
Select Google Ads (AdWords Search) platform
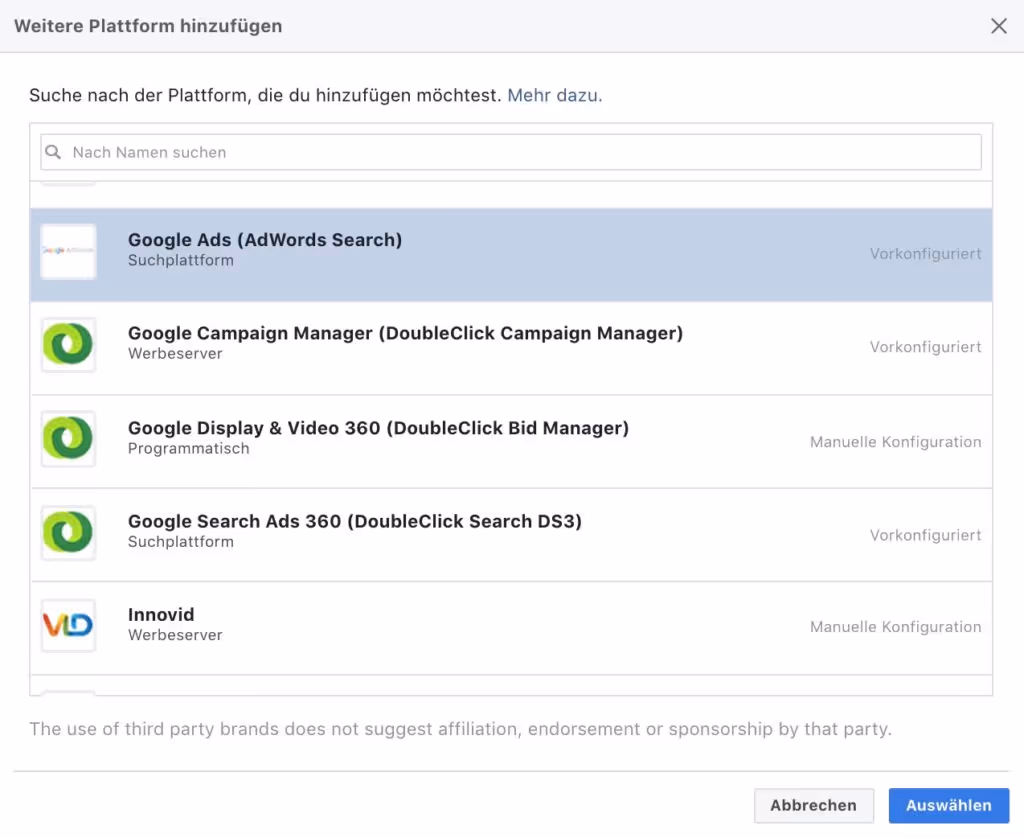(511, 255)
